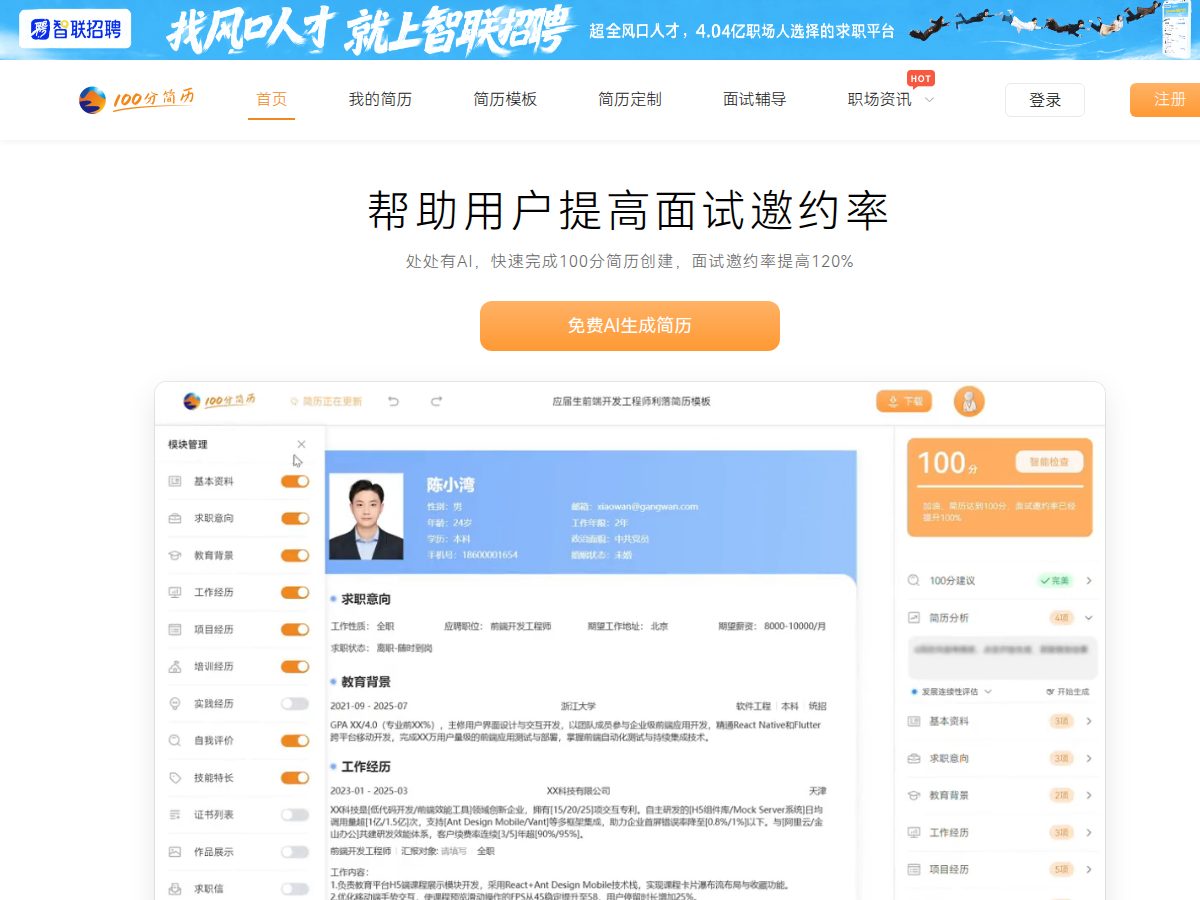Image resolution: width=1200 pixels, height=900 pixels.
Task: Expand right-panel 求职意向 row chevron
Action: tap(1089, 758)
